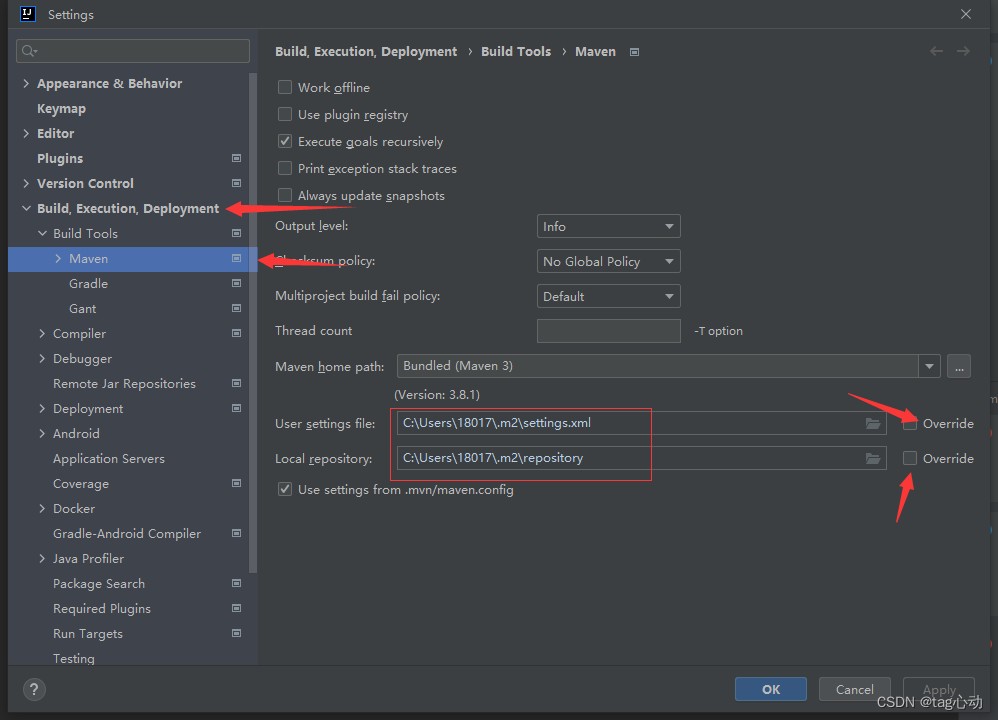Click Cancel button
The image size is (998, 720).
(854, 689)
